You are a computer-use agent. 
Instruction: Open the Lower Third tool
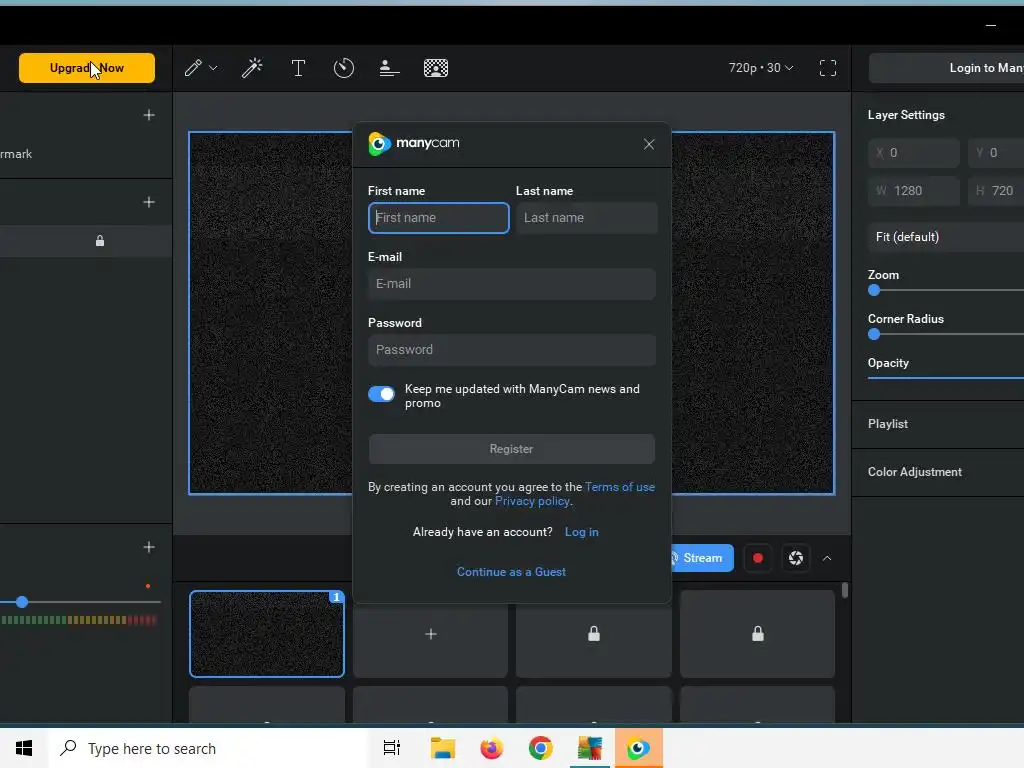389,68
